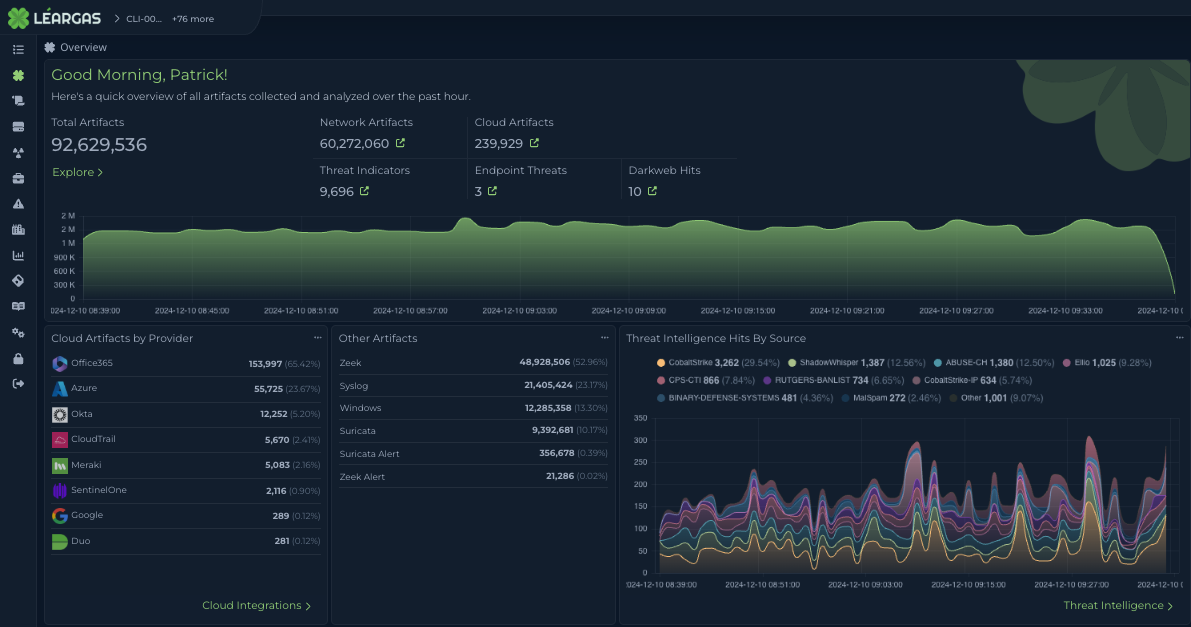
Task: Click the SentinelOne provider icon
Action: 59,490
